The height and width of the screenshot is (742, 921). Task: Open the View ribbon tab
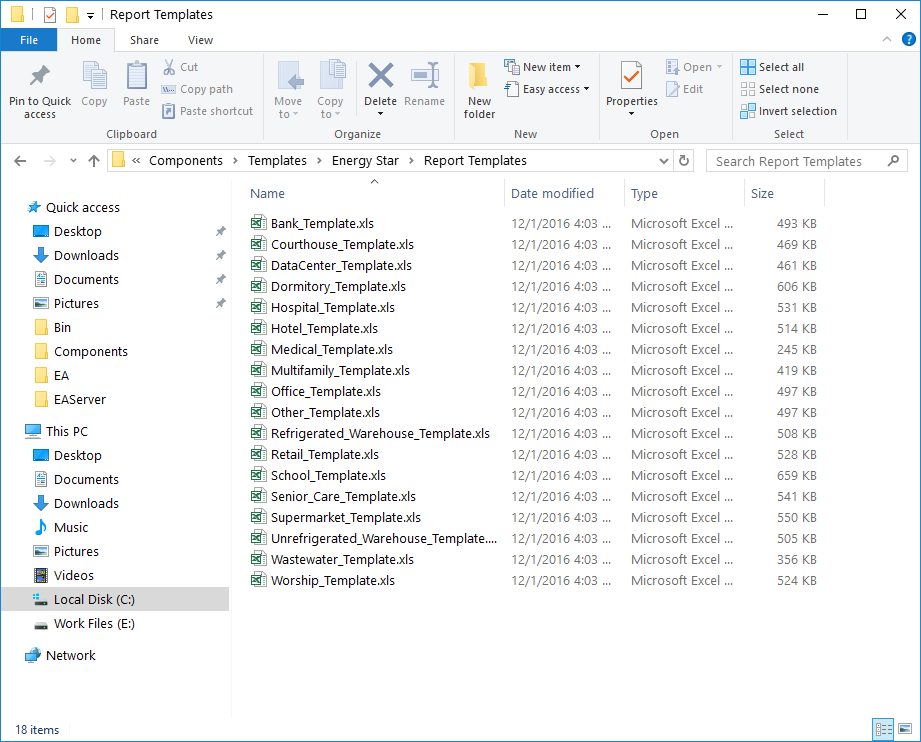200,40
